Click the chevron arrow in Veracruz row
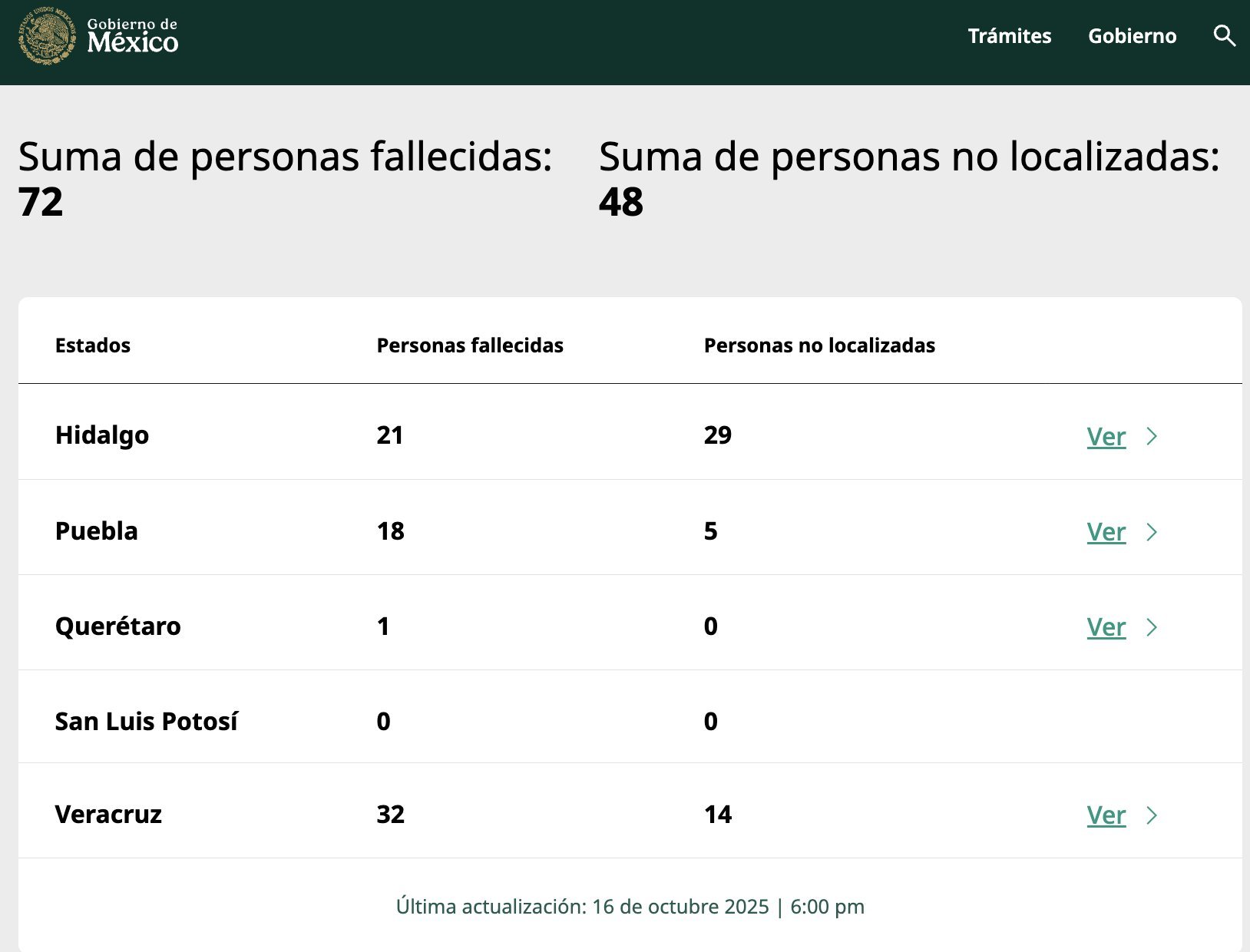The image size is (1250, 952). pyautogui.click(x=1151, y=815)
